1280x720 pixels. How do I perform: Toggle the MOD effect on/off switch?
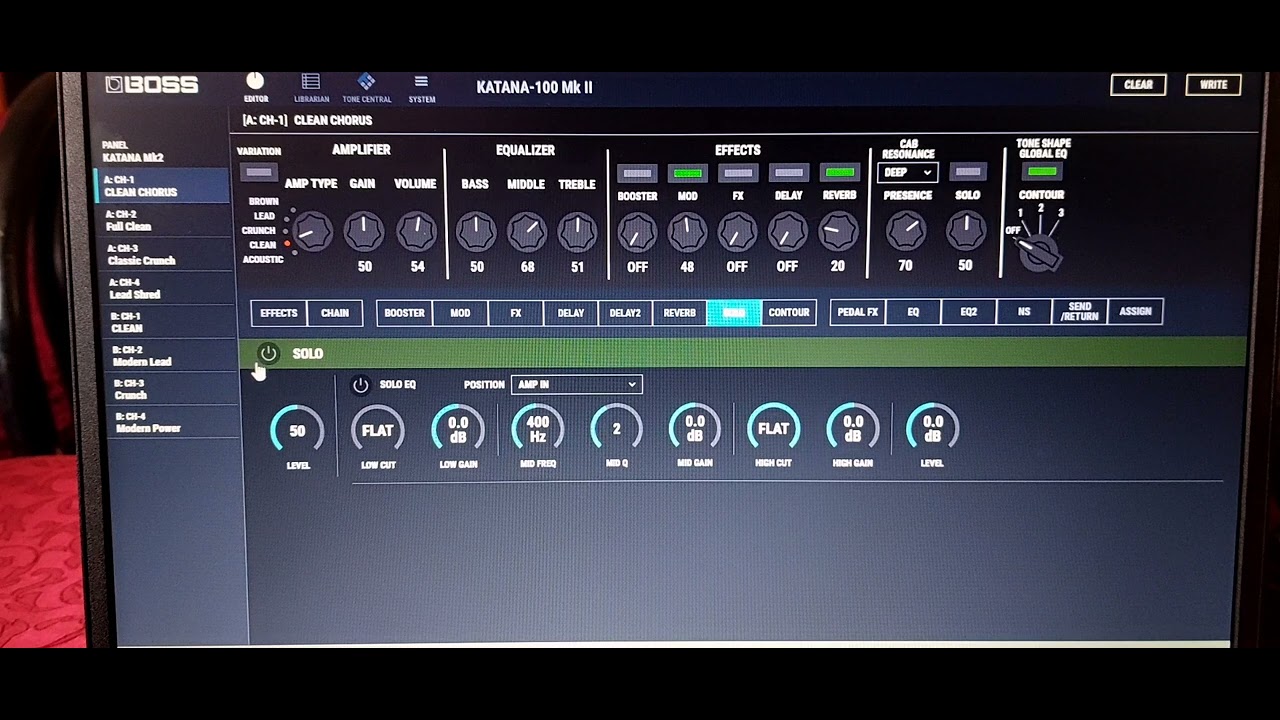(x=687, y=174)
